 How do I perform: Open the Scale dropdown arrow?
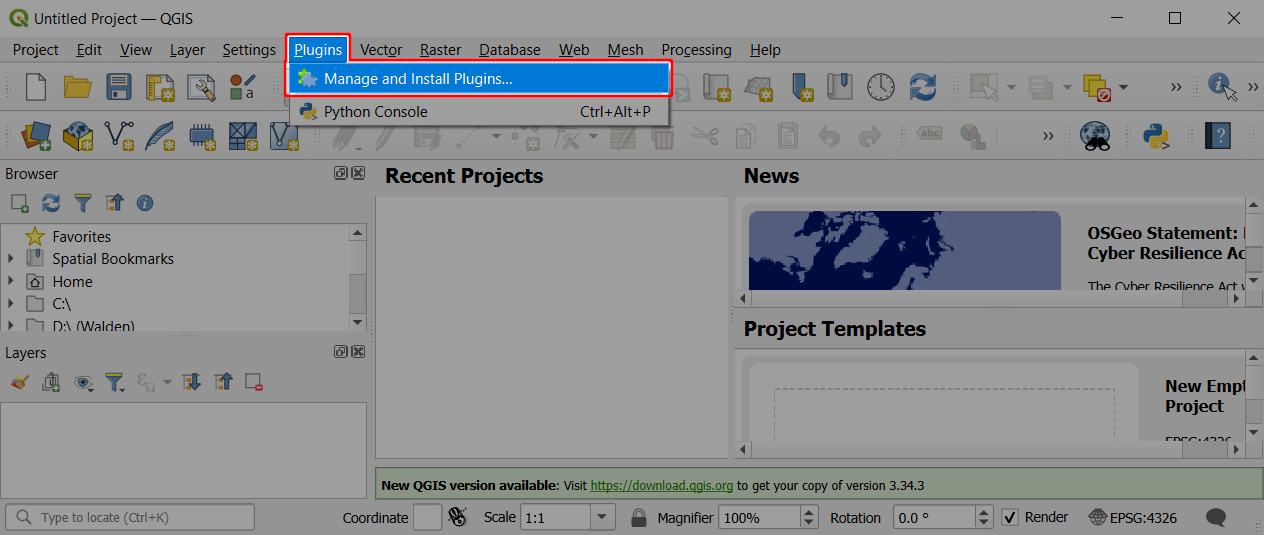(x=603, y=518)
